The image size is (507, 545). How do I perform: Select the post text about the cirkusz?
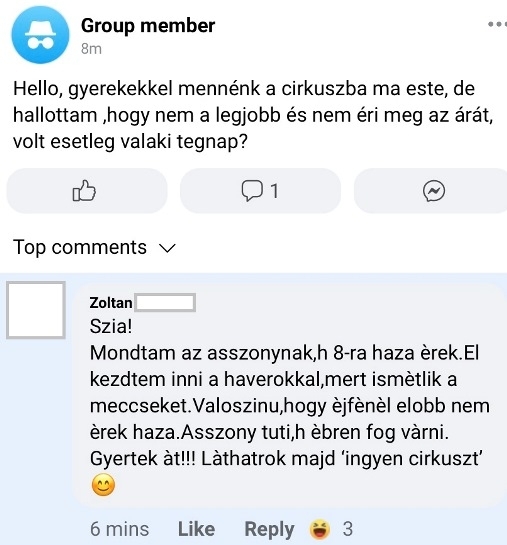(253, 115)
